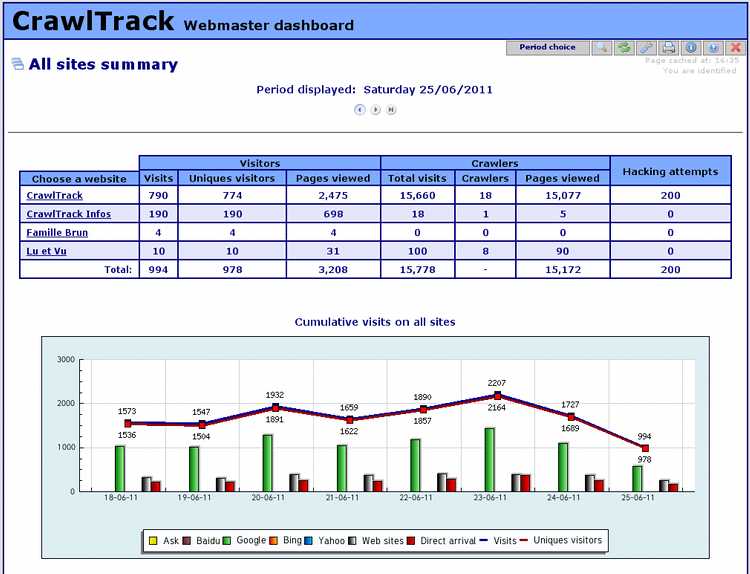Click the blue Yahoo legend swatch

[x=309, y=541]
